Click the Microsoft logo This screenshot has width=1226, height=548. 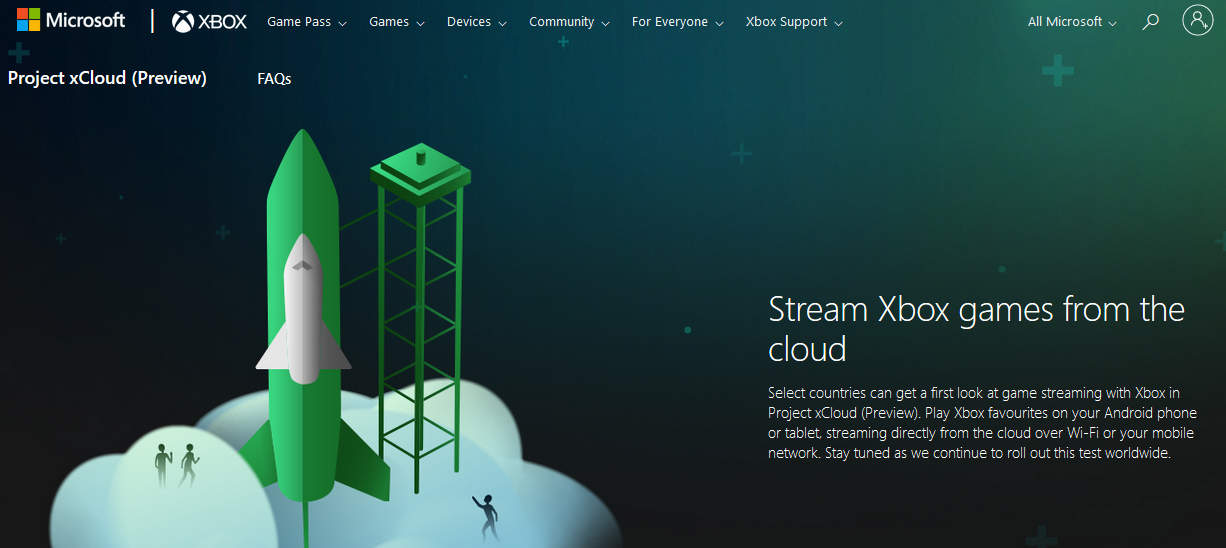pos(71,21)
